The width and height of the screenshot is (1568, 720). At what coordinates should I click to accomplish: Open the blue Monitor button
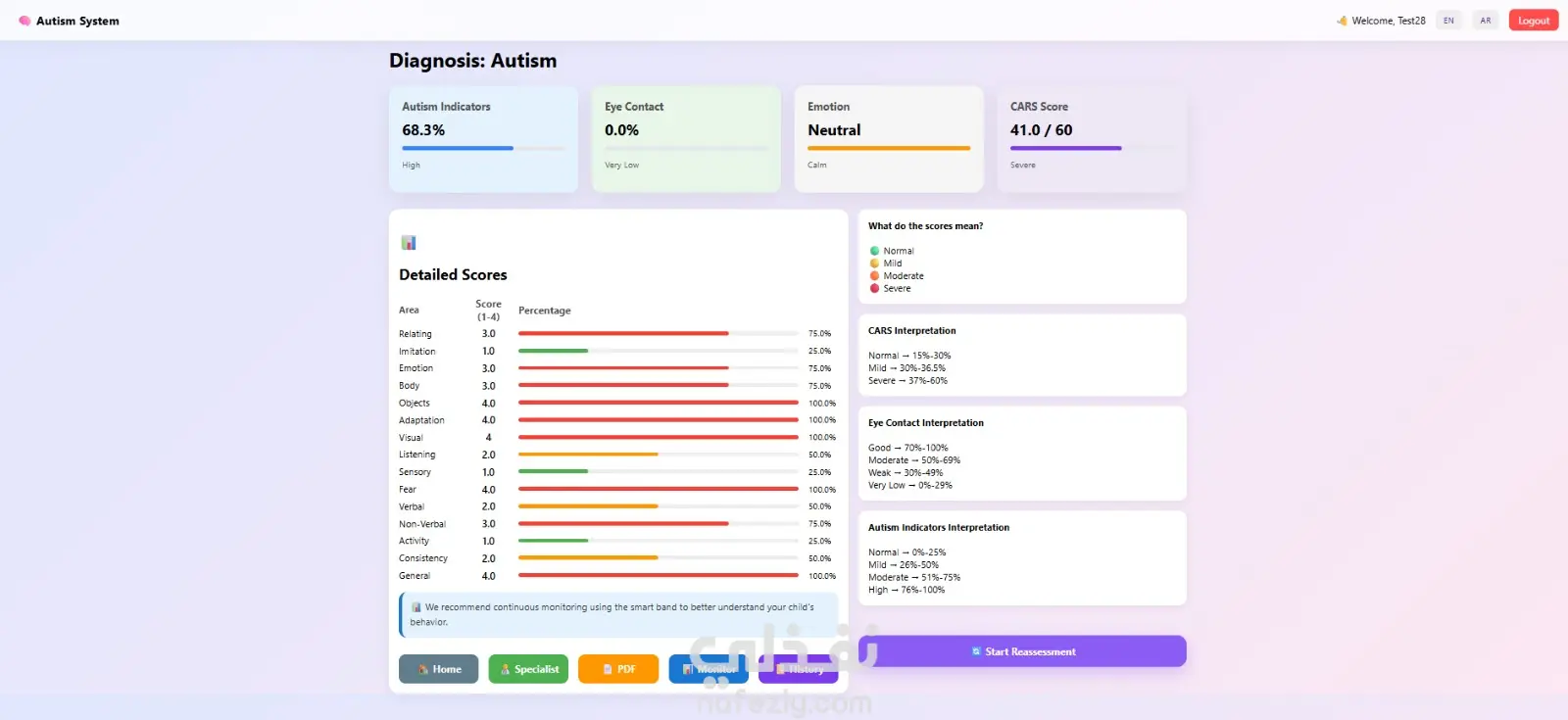[x=709, y=669]
